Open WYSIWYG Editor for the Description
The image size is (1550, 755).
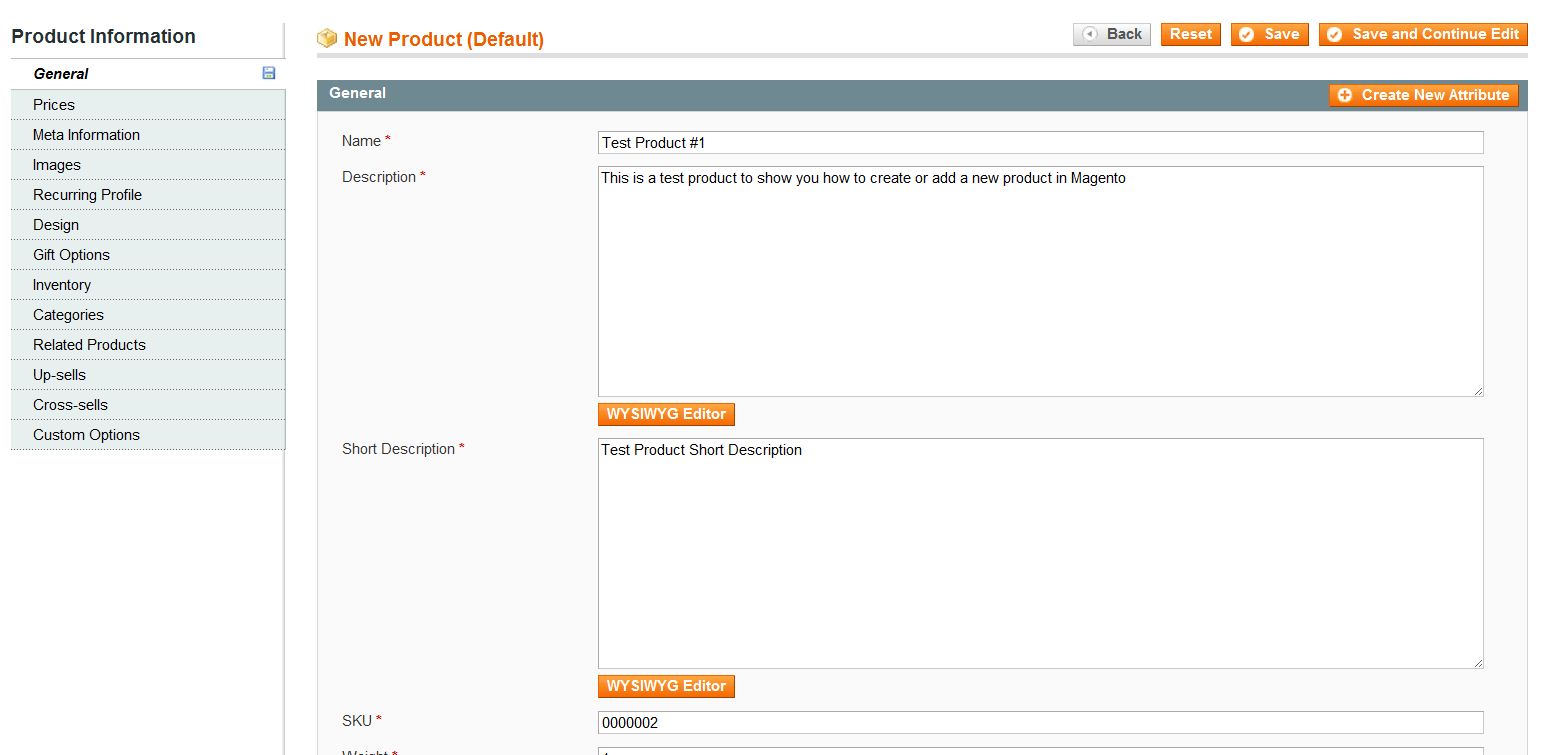pyautogui.click(x=666, y=414)
